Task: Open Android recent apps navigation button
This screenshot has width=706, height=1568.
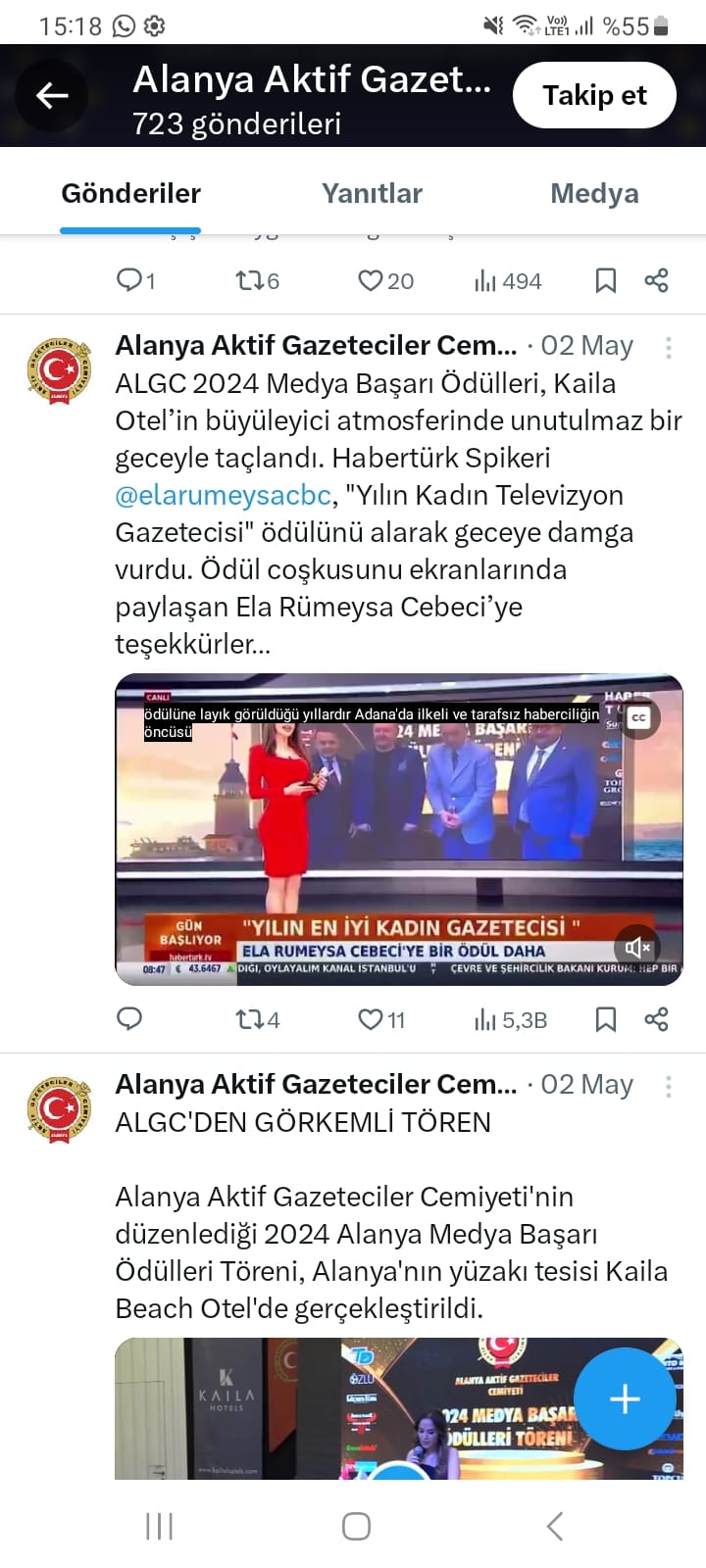Action: 159,1526
